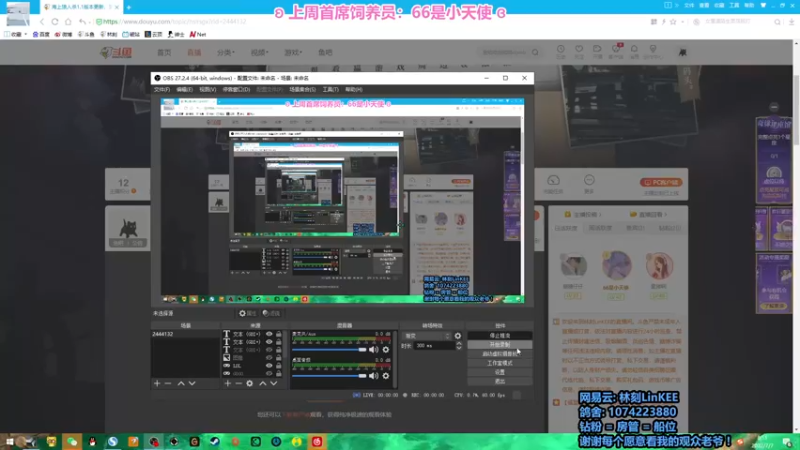Viewport: 800px width, 450px height.
Task: Open QQ penguin taskbar icon
Action: click(92, 441)
